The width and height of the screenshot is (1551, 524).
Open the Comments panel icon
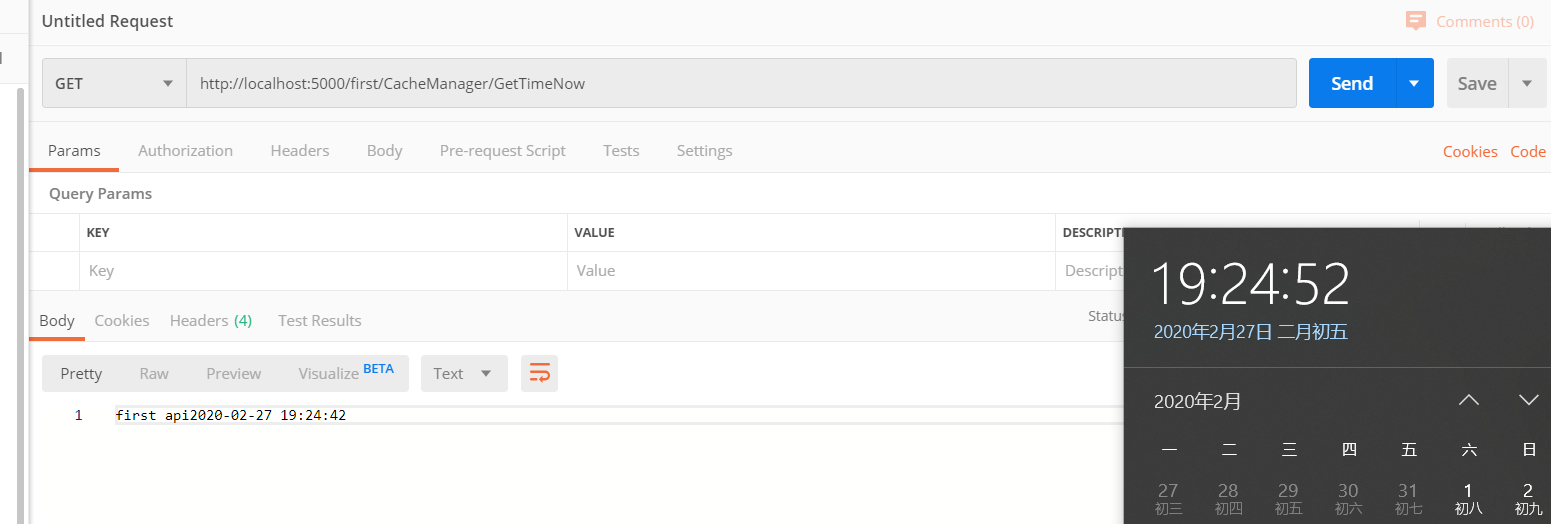pyautogui.click(x=1415, y=21)
